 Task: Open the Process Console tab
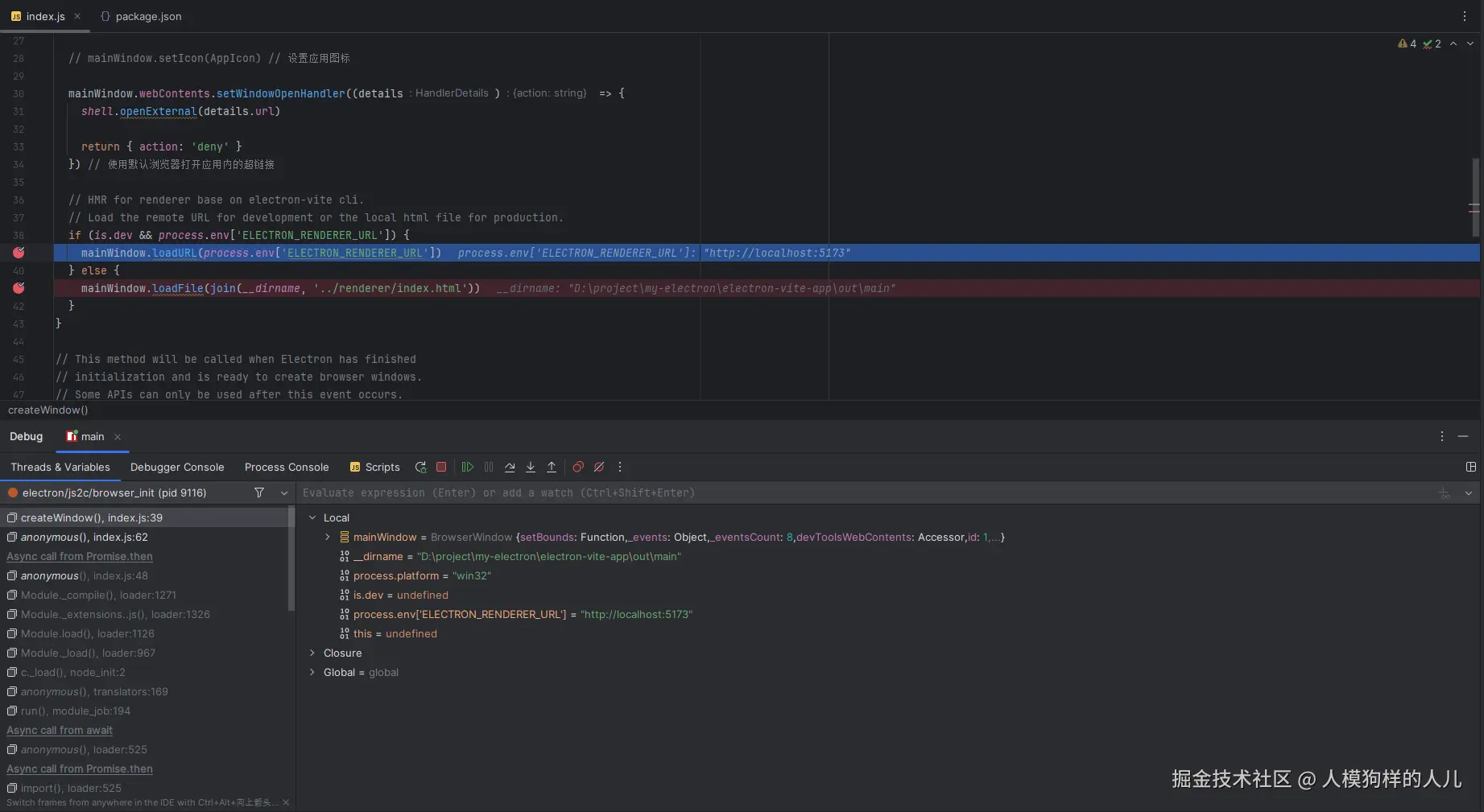point(287,467)
